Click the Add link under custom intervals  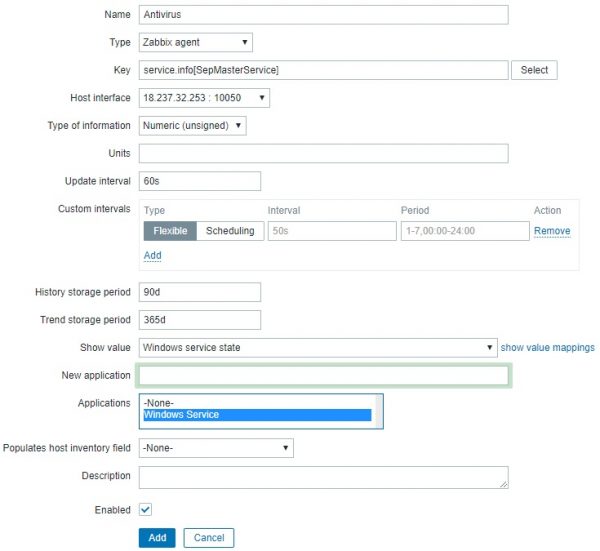(x=152, y=256)
